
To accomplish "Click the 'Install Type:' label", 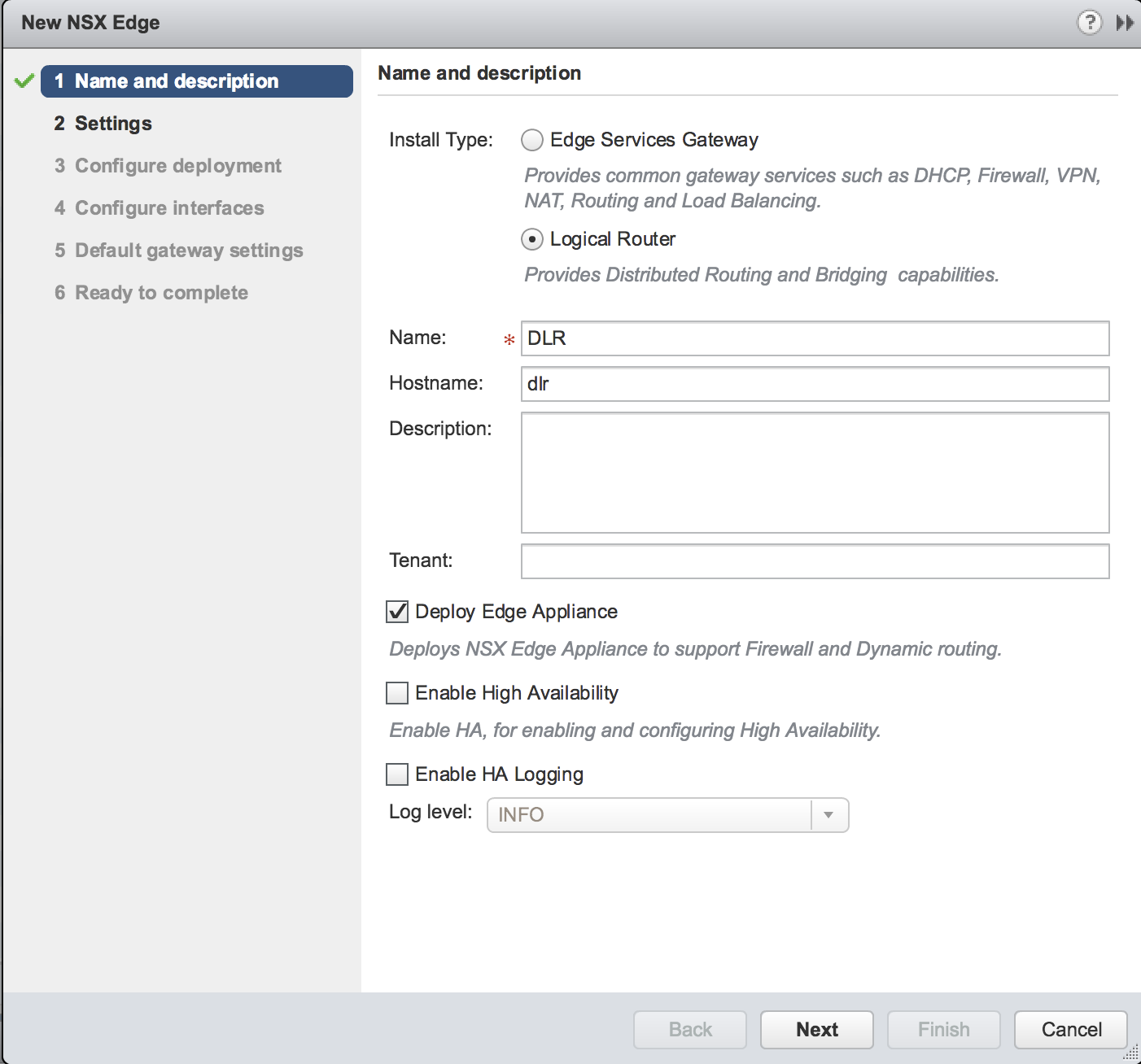I will click(x=441, y=140).
